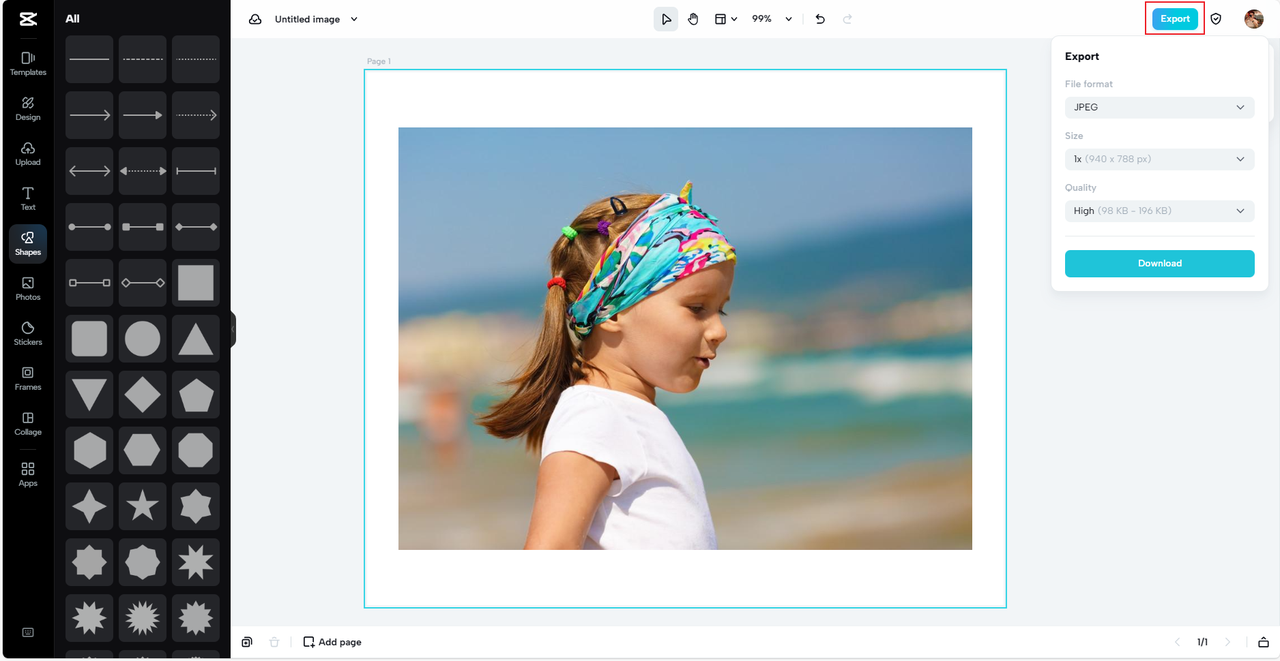Open the Apps sidebar panel

click(28, 474)
